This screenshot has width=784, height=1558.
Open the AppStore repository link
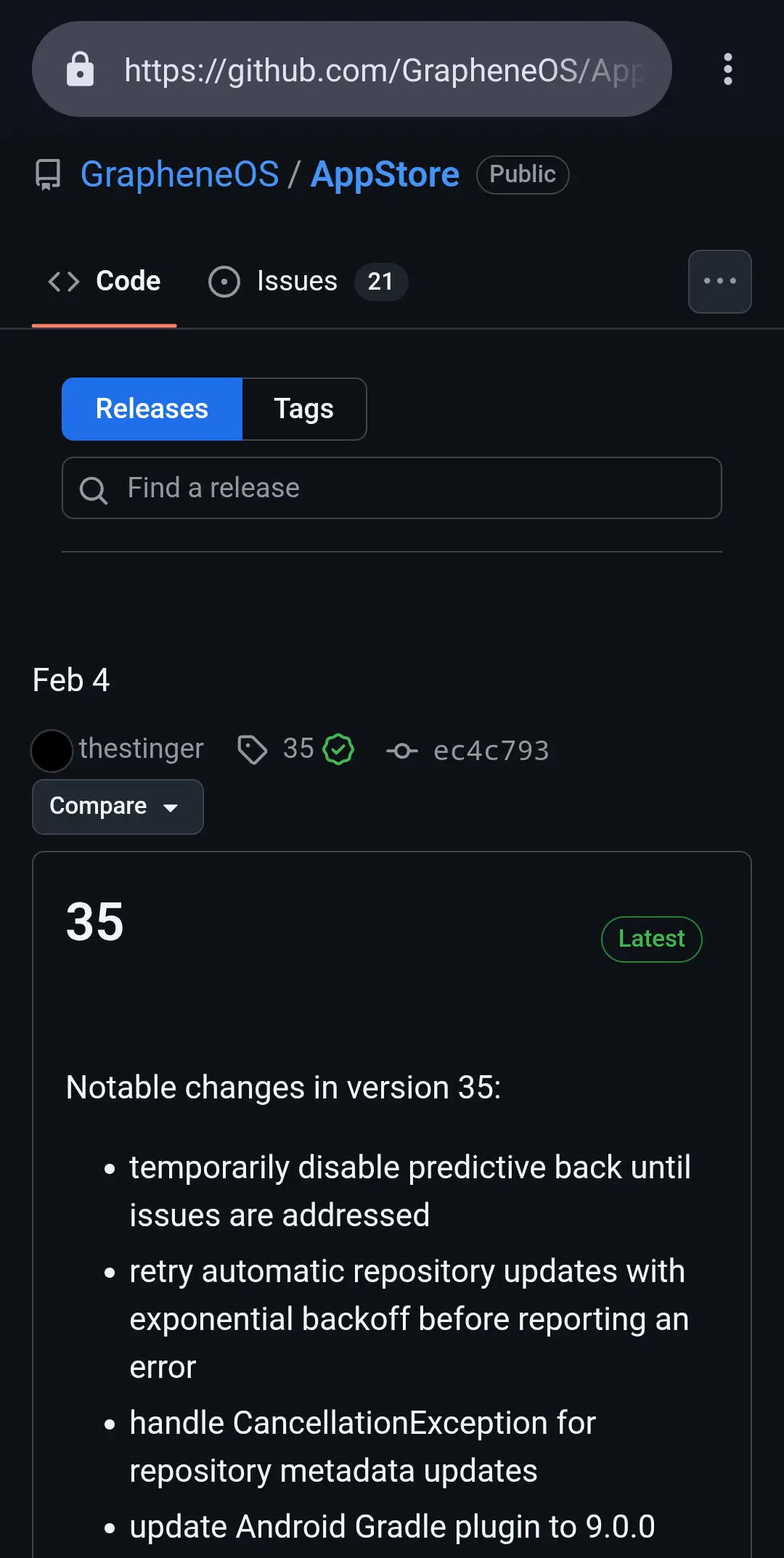[x=385, y=175]
